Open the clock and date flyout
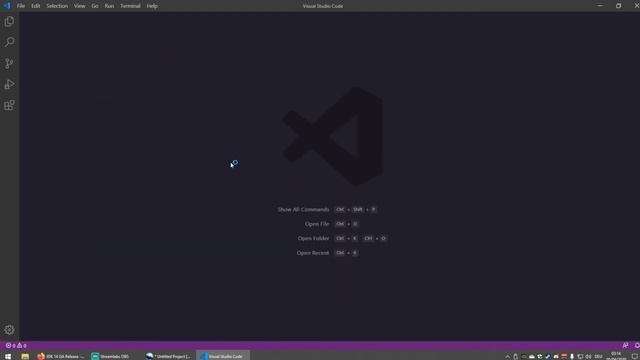 tap(616, 356)
